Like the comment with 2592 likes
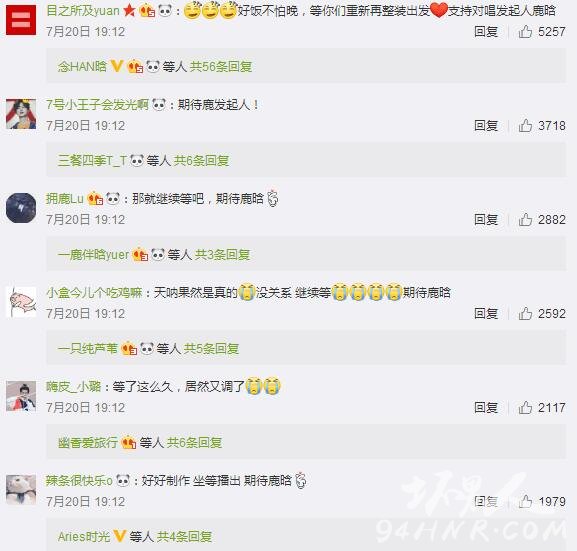This screenshot has height=551, width=577. [x=525, y=314]
